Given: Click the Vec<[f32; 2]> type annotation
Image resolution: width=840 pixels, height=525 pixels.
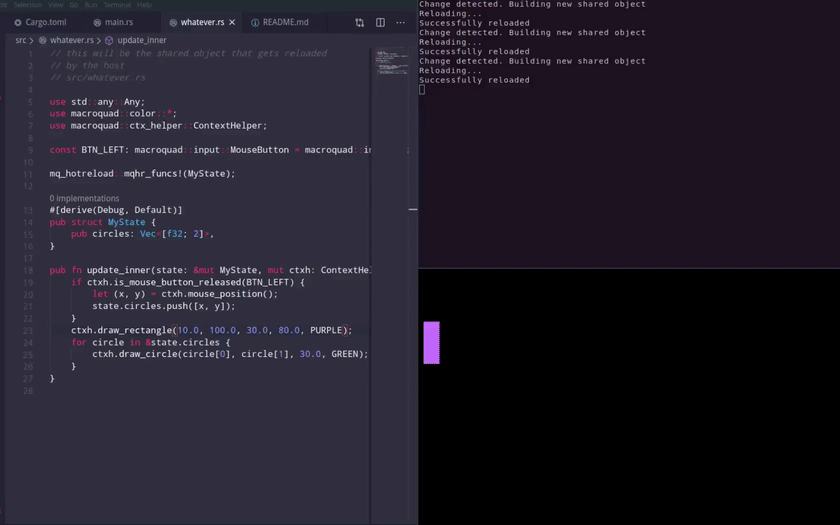Looking at the screenshot, I should point(175,234).
